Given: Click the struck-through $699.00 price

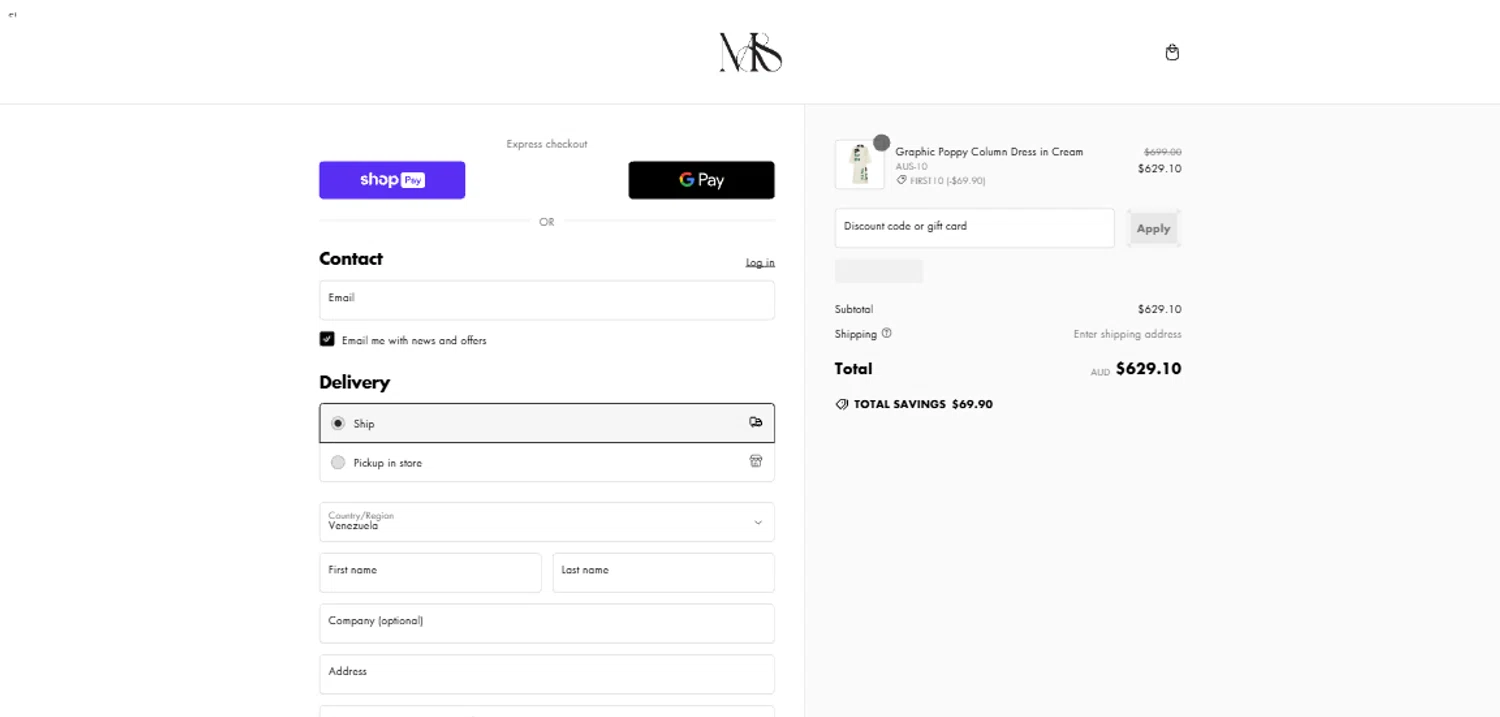Looking at the screenshot, I should click(1162, 152).
